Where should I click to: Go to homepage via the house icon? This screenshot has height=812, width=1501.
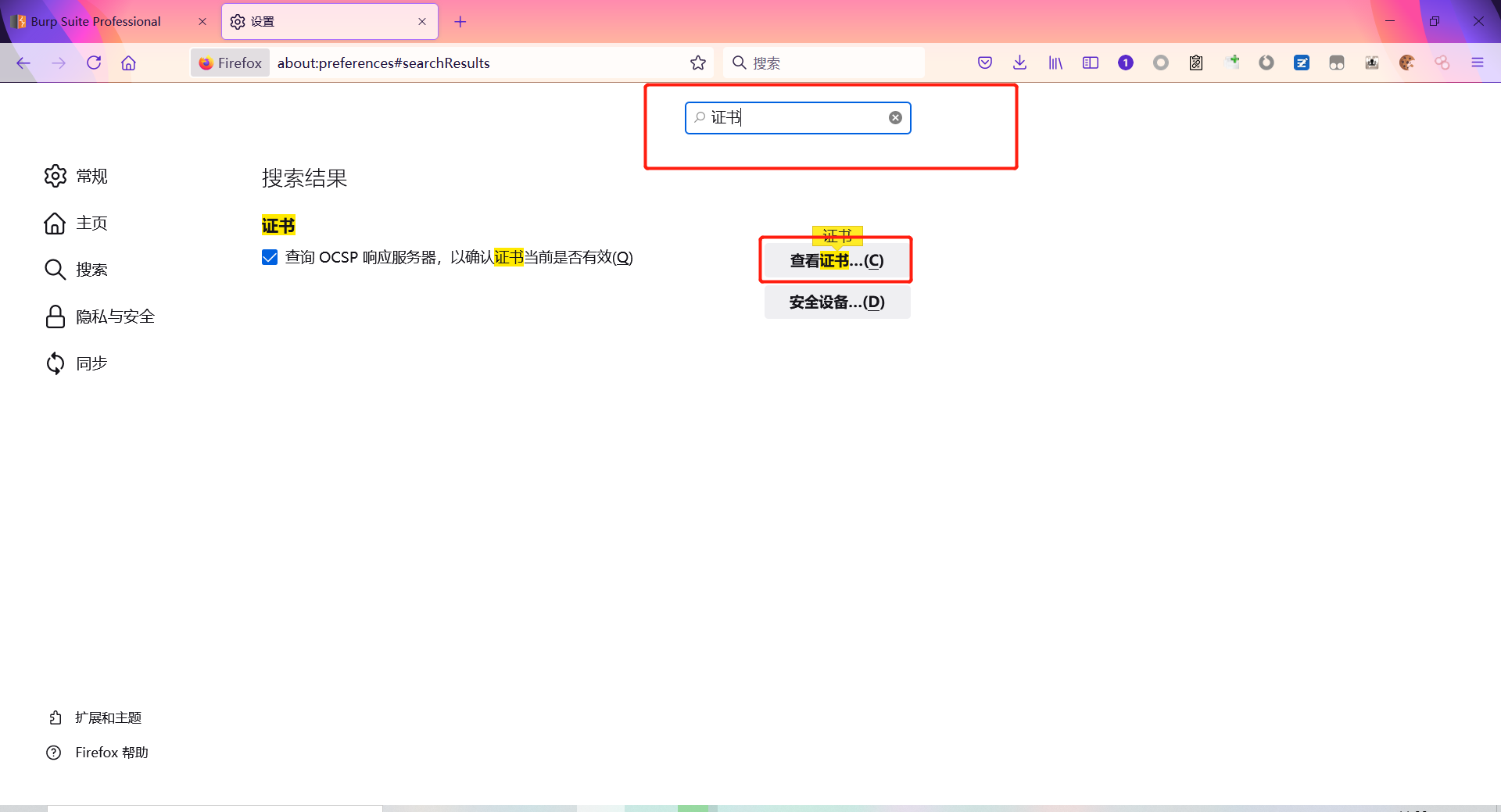pyautogui.click(x=128, y=63)
